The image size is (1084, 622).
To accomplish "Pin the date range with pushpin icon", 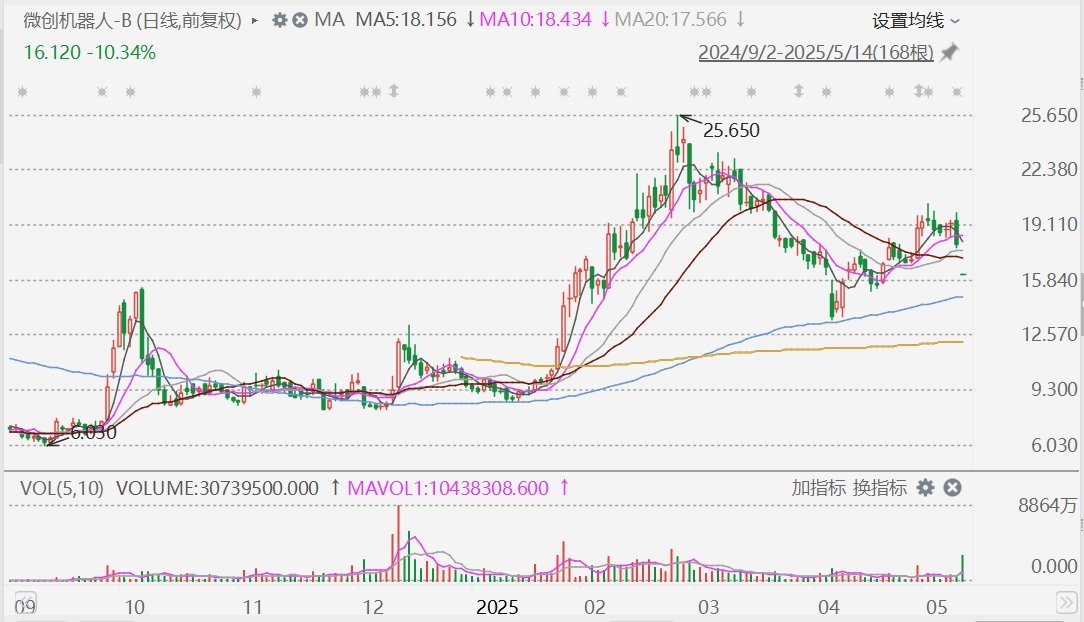I will pos(950,52).
